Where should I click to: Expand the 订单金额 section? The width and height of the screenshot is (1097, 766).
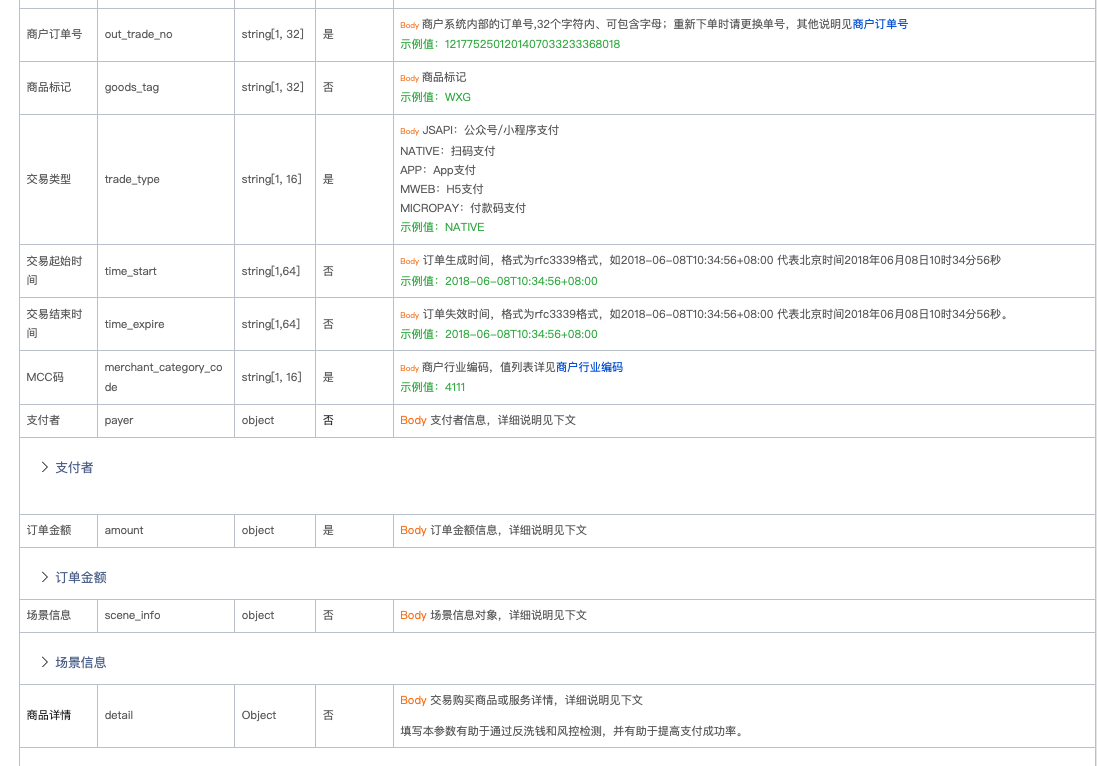(x=73, y=577)
